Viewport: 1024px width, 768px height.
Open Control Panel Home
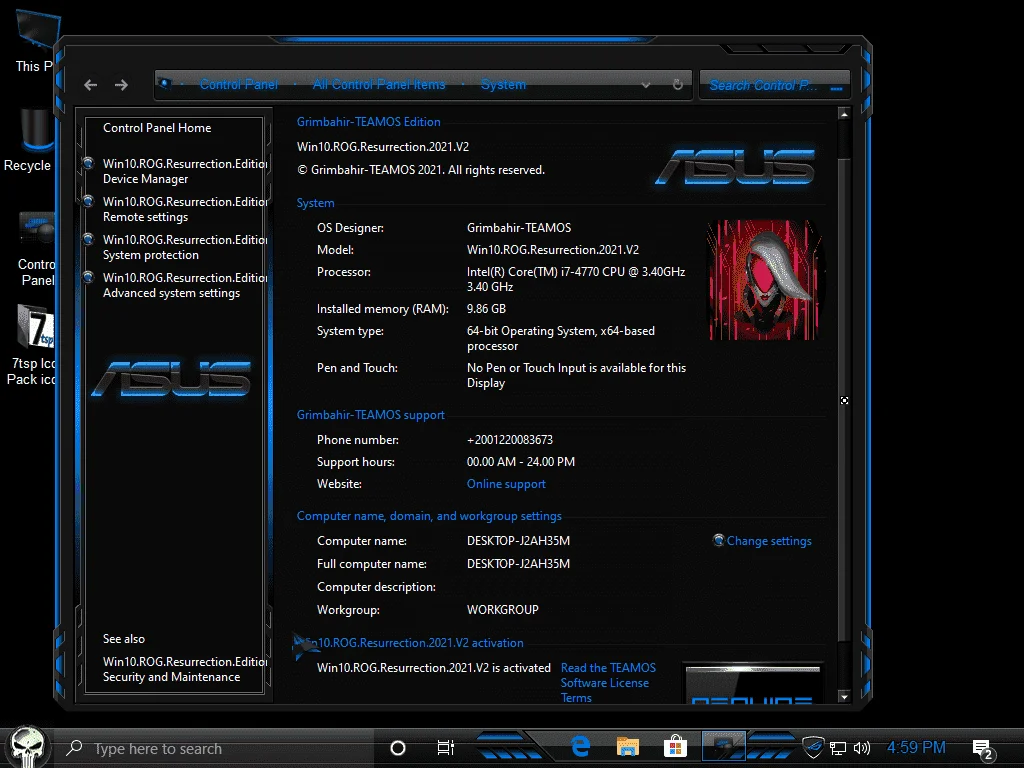(x=157, y=128)
